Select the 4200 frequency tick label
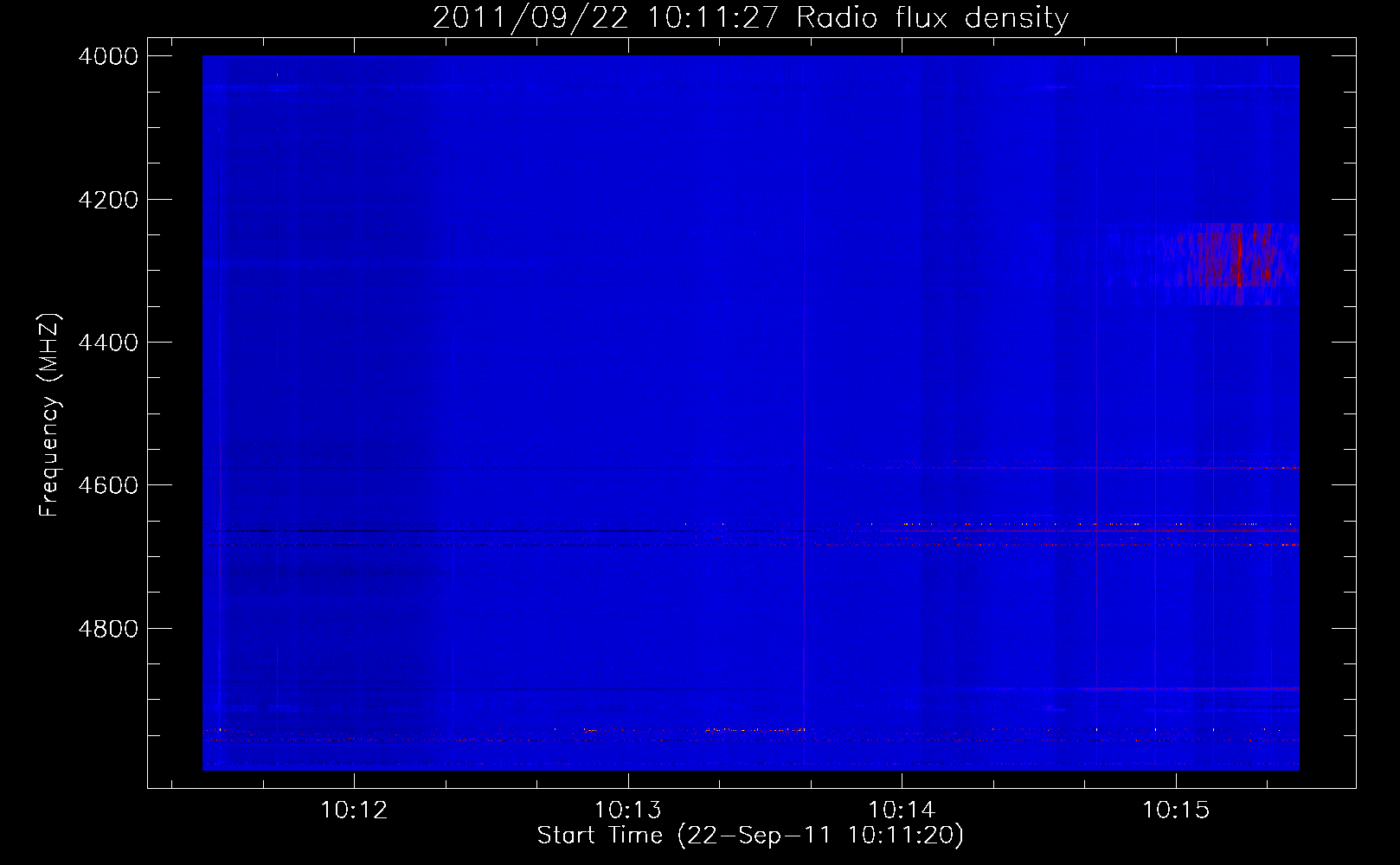The height and width of the screenshot is (865, 1400). [107, 200]
